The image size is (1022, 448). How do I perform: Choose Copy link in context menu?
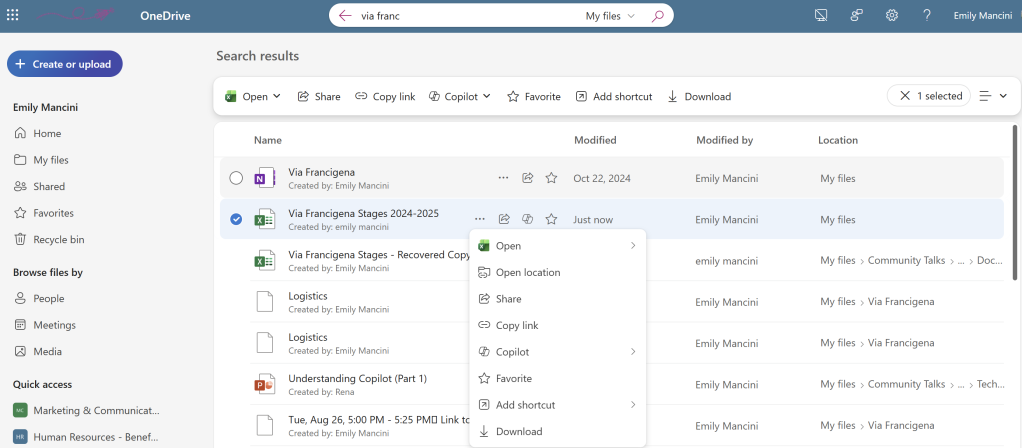pyautogui.click(x=557, y=325)
